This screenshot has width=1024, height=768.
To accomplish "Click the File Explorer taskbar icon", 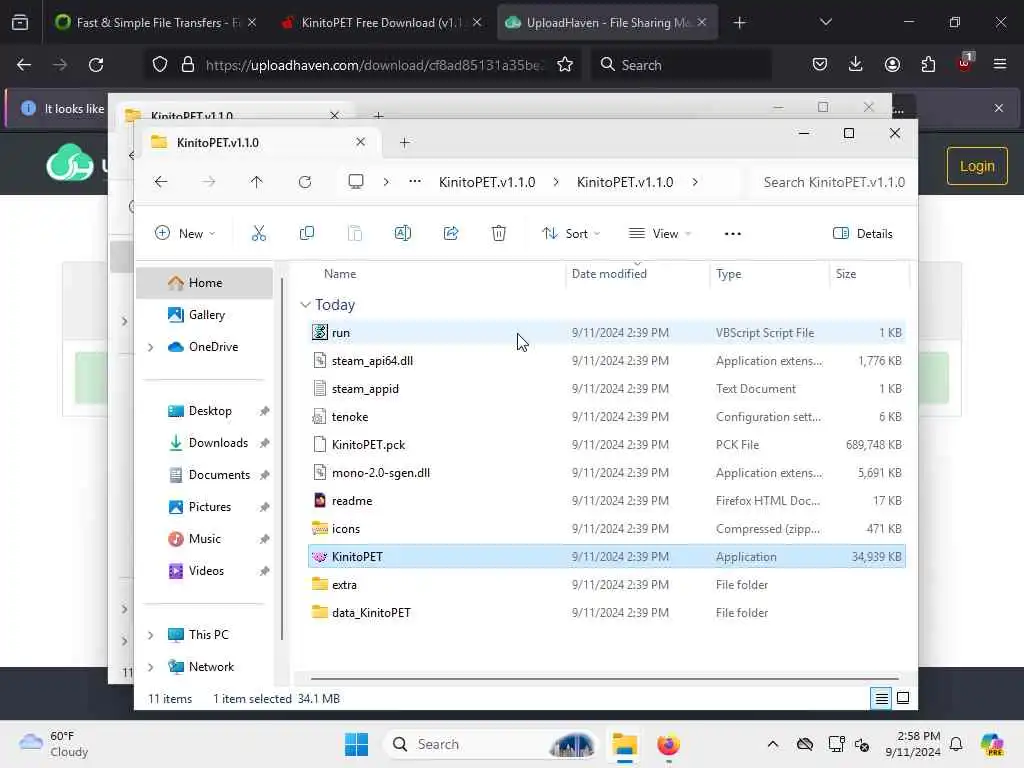I will [x=624, y=744].
